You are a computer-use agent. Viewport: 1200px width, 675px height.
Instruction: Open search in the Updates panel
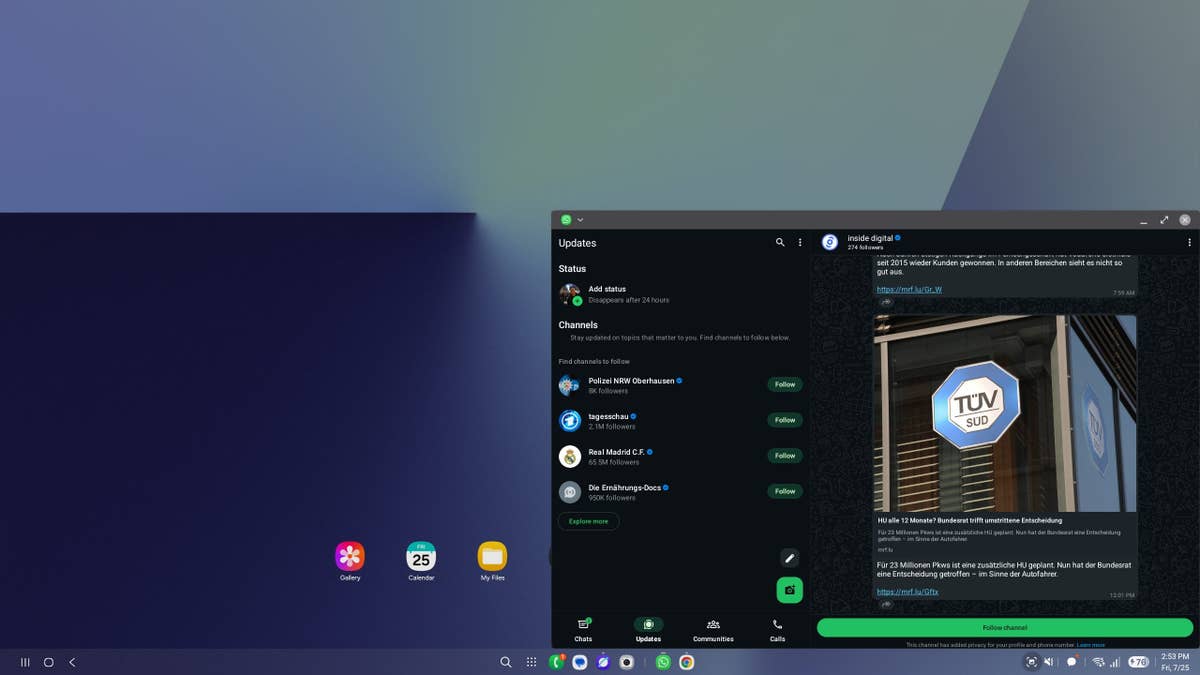[x=780, y=243]
